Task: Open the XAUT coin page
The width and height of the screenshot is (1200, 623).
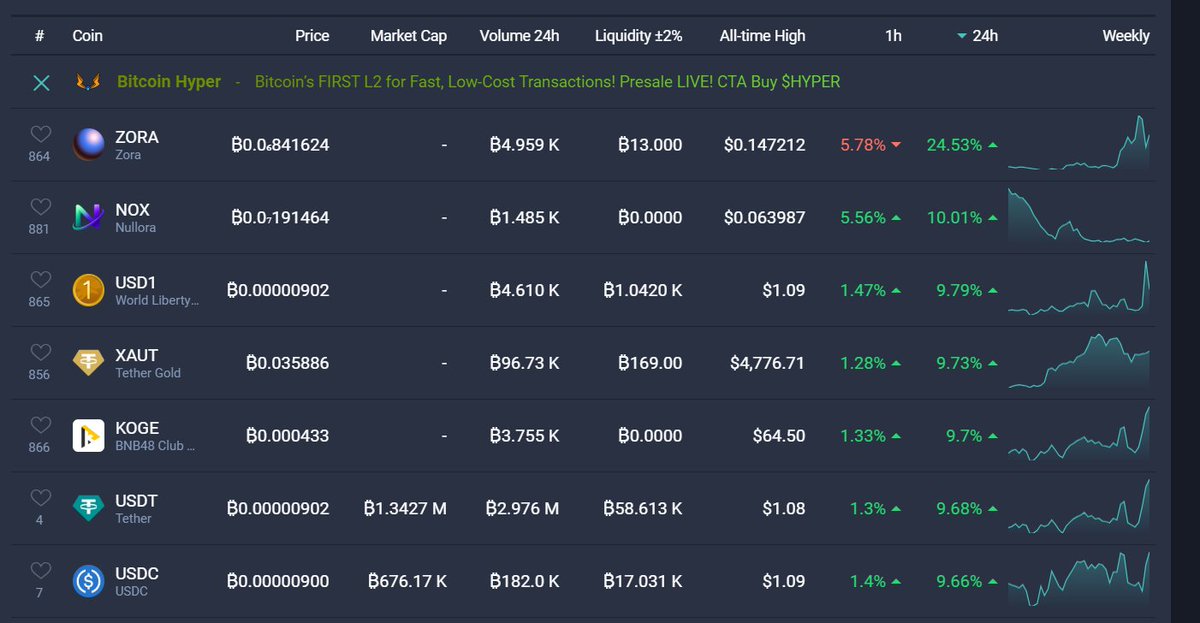Action: (x=137, y=355)
